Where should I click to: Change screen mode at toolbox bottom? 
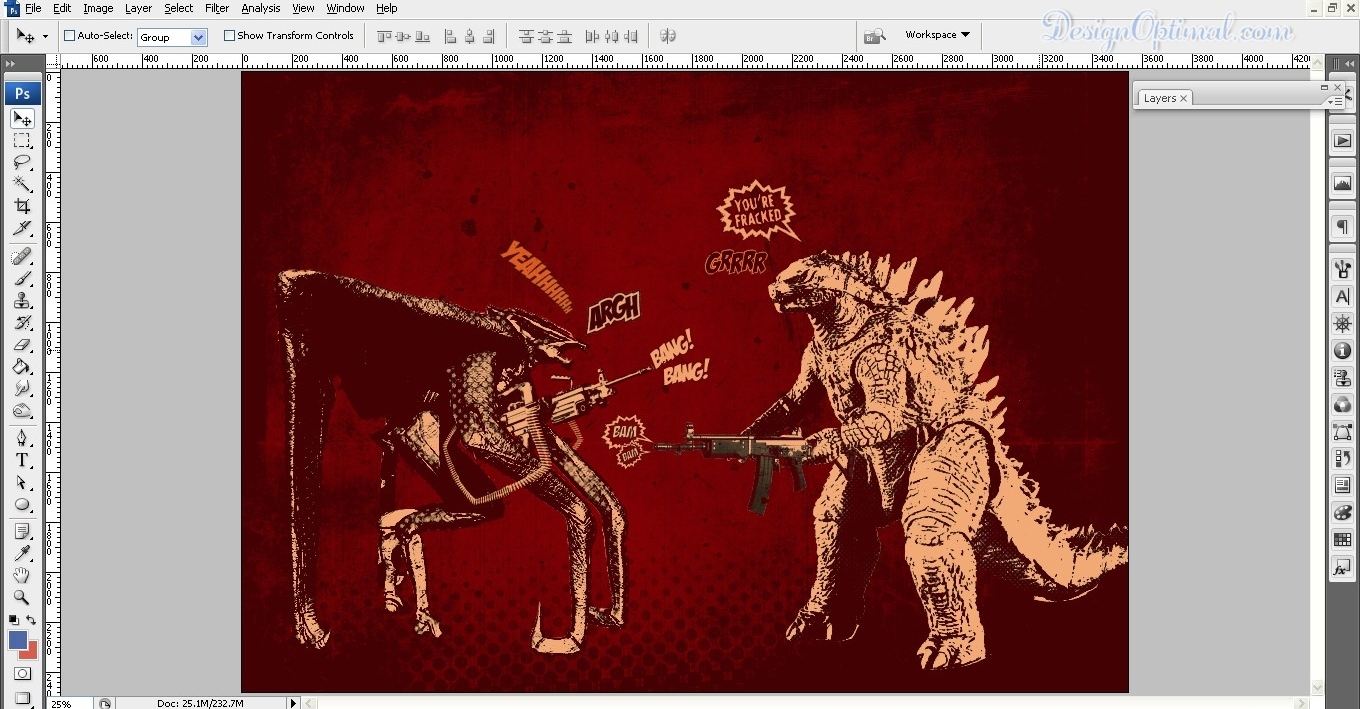pyautogui.click(x=22, y=698)
